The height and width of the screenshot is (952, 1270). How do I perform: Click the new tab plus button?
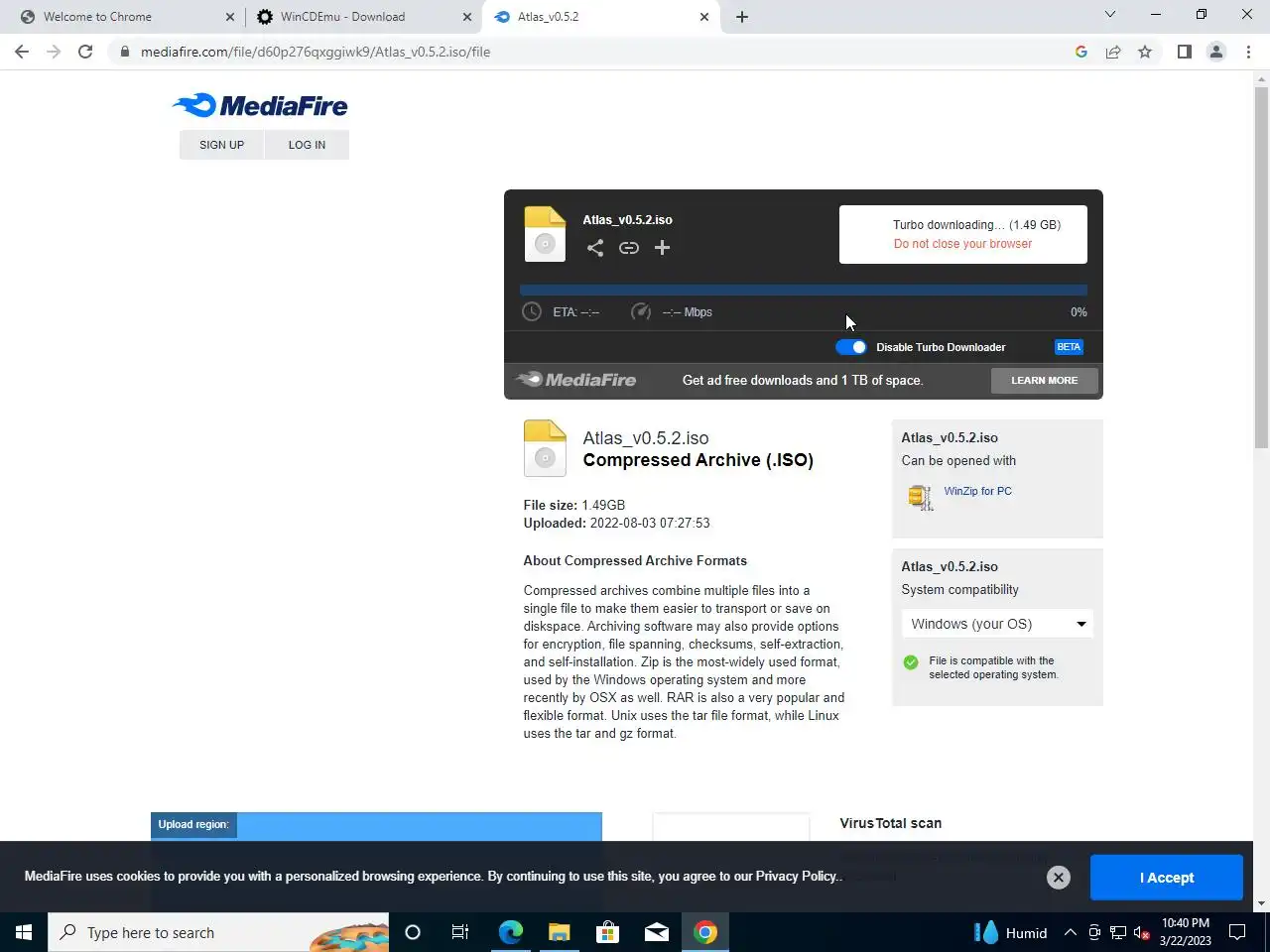(742, 17)
